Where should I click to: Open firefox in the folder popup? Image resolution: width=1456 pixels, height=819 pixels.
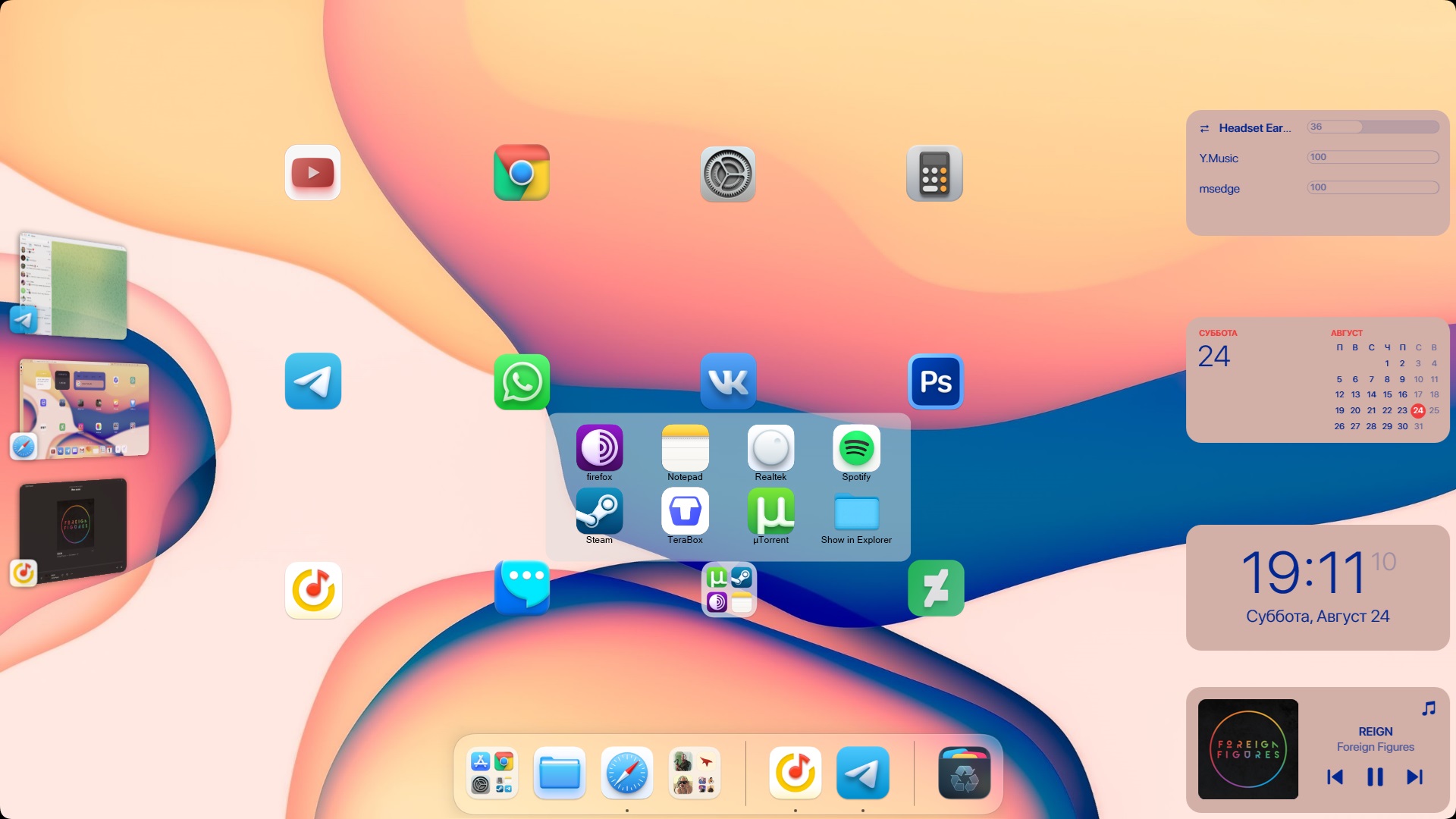coord(599,453)
